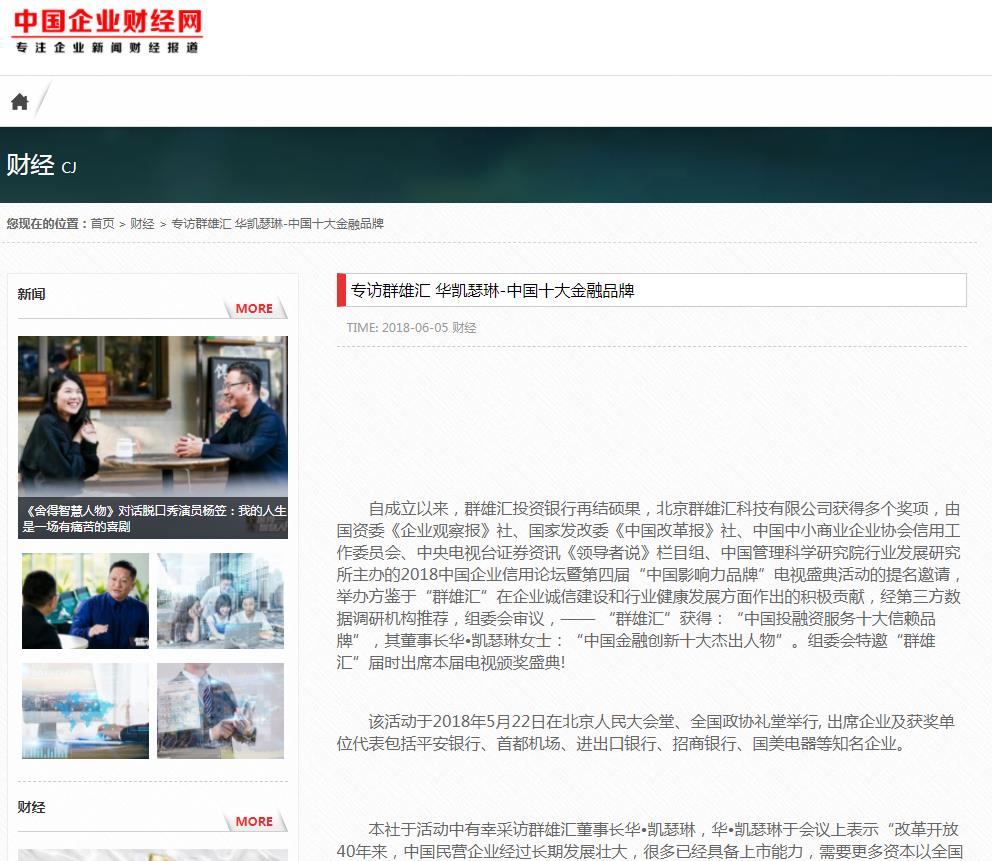Click the 财经 CJ banner title
Screen dimensions: 992x861
(41, 165)
